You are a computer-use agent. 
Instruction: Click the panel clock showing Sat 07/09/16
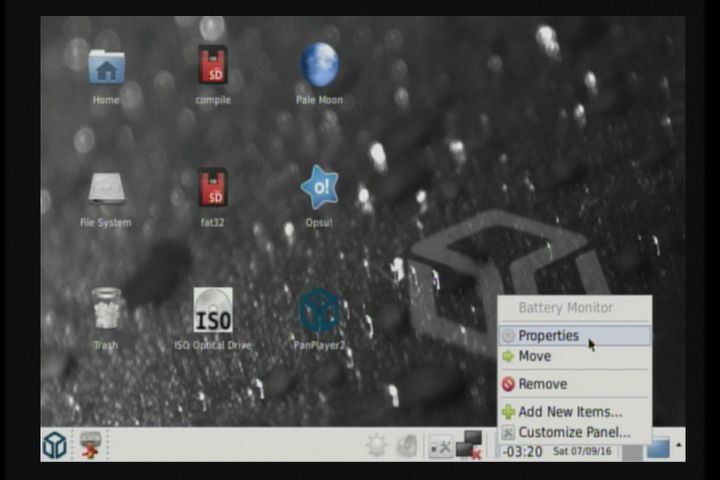coord(581,452)
